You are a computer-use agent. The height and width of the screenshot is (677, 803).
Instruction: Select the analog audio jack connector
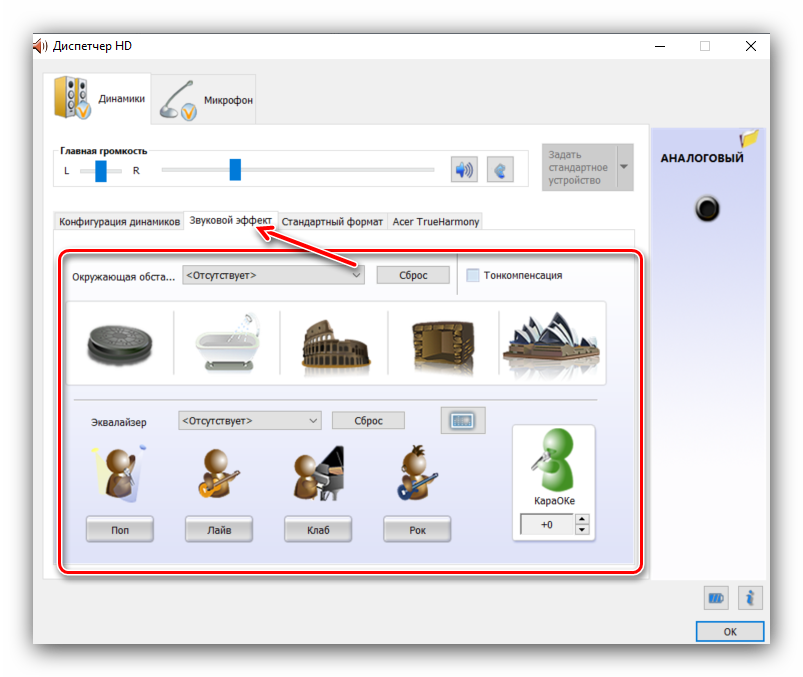pyautogui.click(x=707, y=208)
